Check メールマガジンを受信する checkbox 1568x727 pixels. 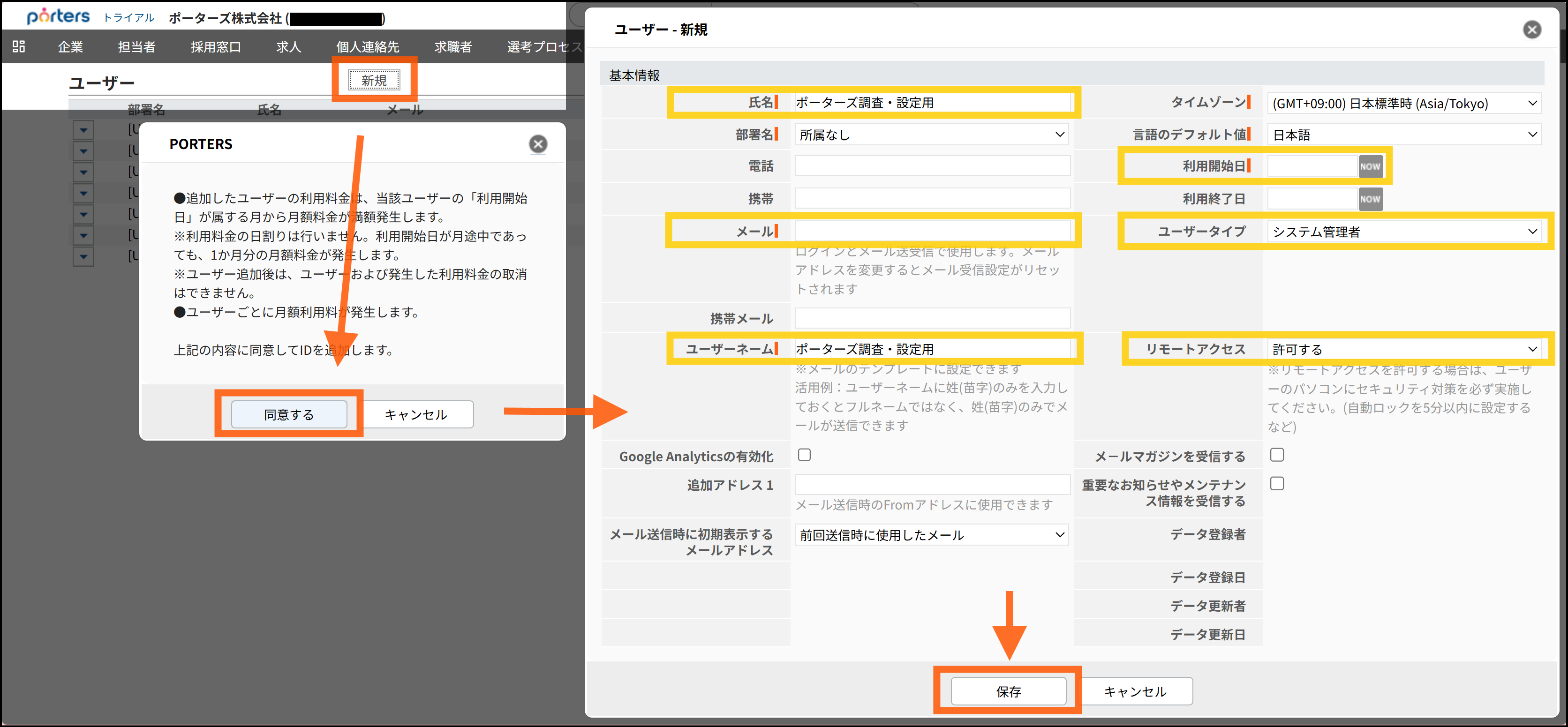coord(1276,455)
